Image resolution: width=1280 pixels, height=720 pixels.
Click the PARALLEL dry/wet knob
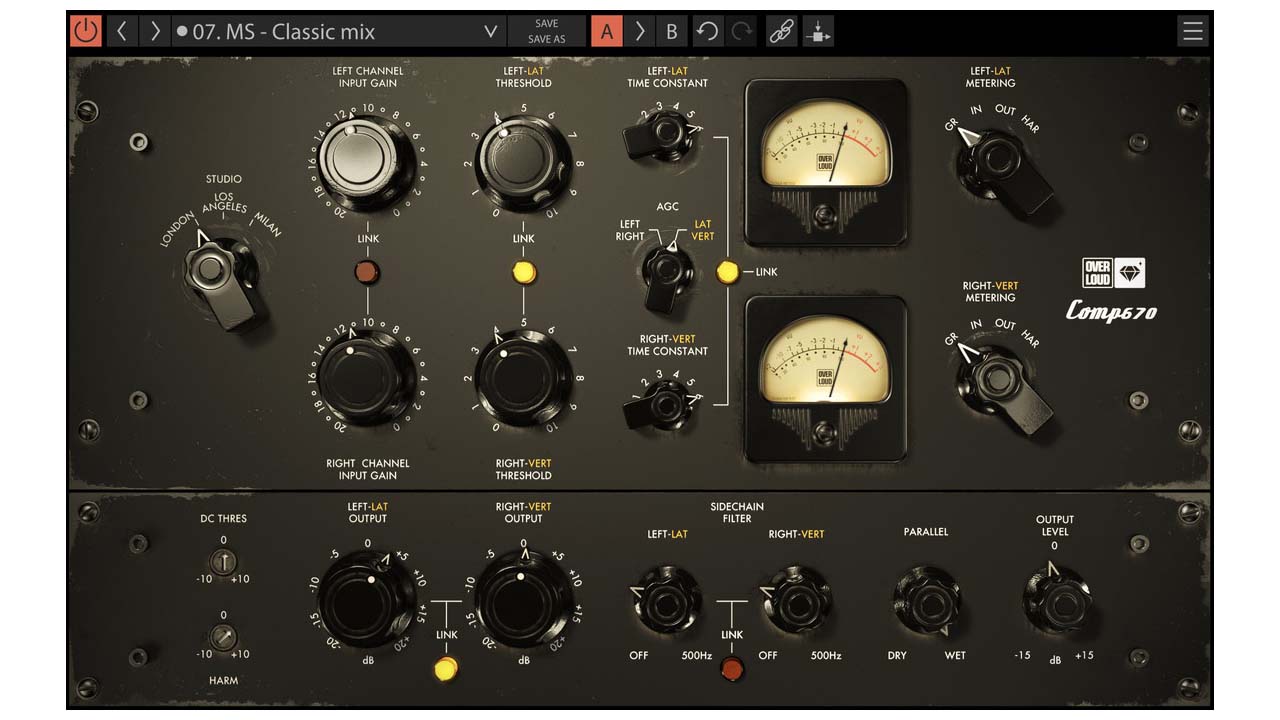tap(926, 600)
